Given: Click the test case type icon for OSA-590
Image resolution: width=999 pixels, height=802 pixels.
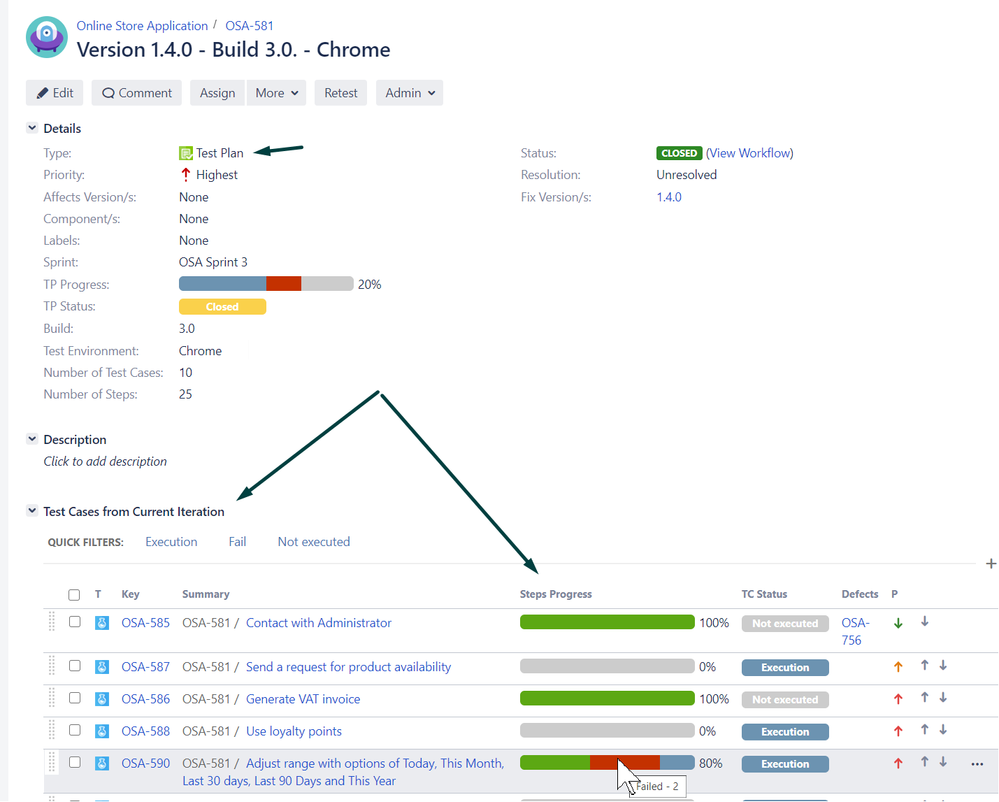Looking at the screenshot, I should (102, 763).
